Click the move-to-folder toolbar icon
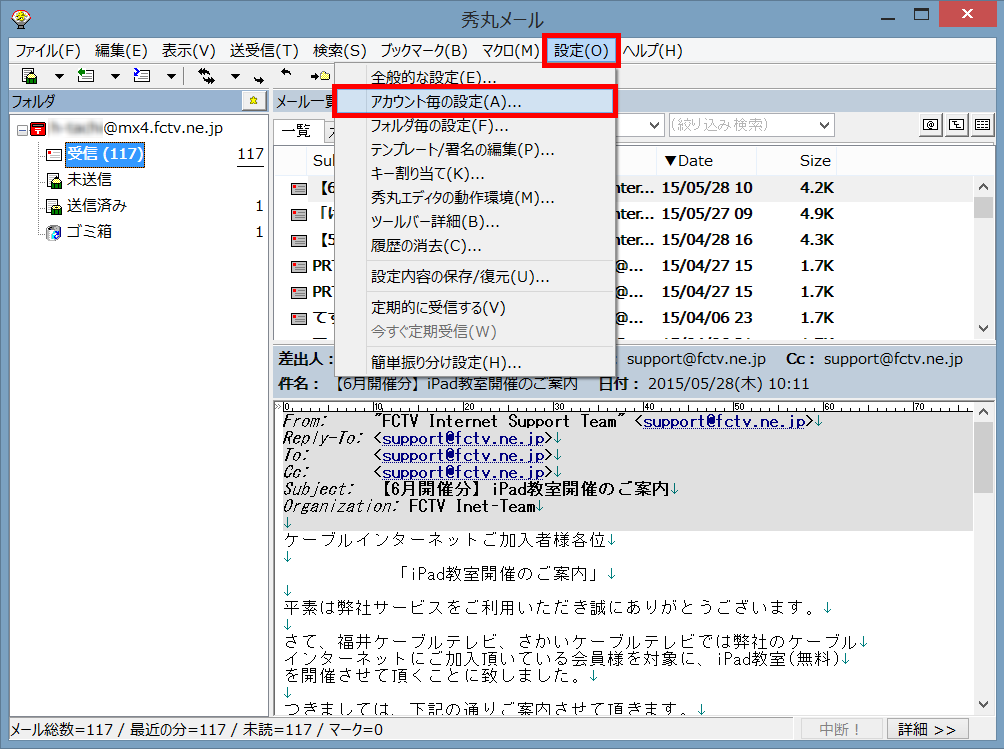The width and height of the screenshot is (1004, 749). [x=320, y=76]
